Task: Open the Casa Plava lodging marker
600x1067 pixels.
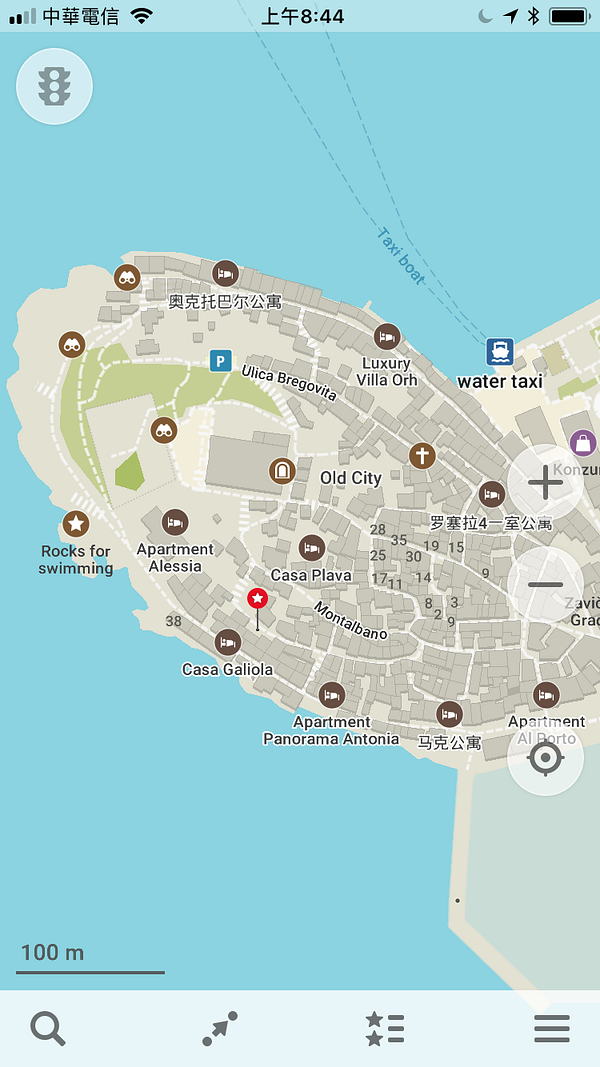Action: point(312,547)
